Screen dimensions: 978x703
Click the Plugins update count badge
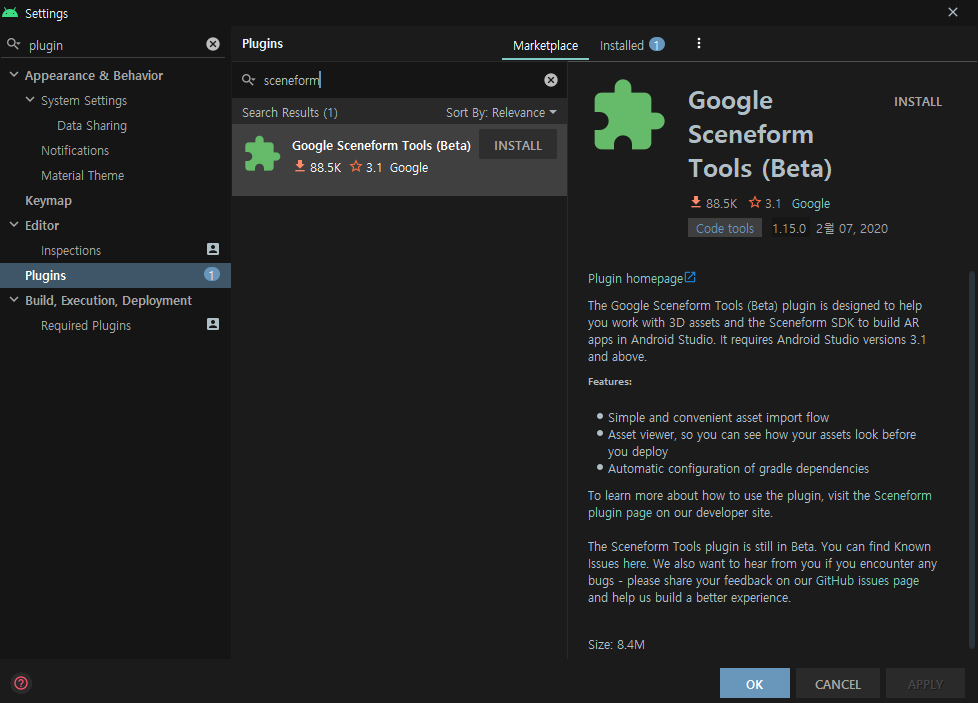212,274
